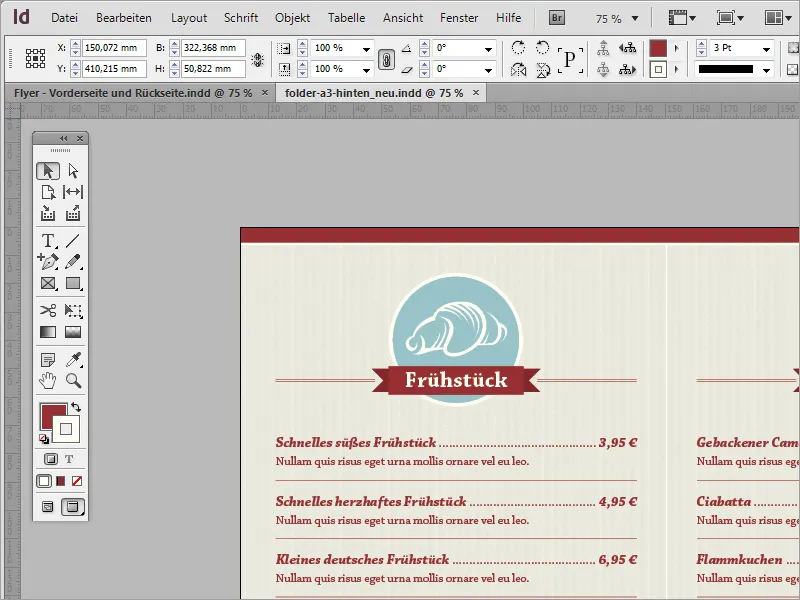The width and height of the screenshot is (800, 600).
Task: Choose the Direct Selection tool
Action: 72,170
